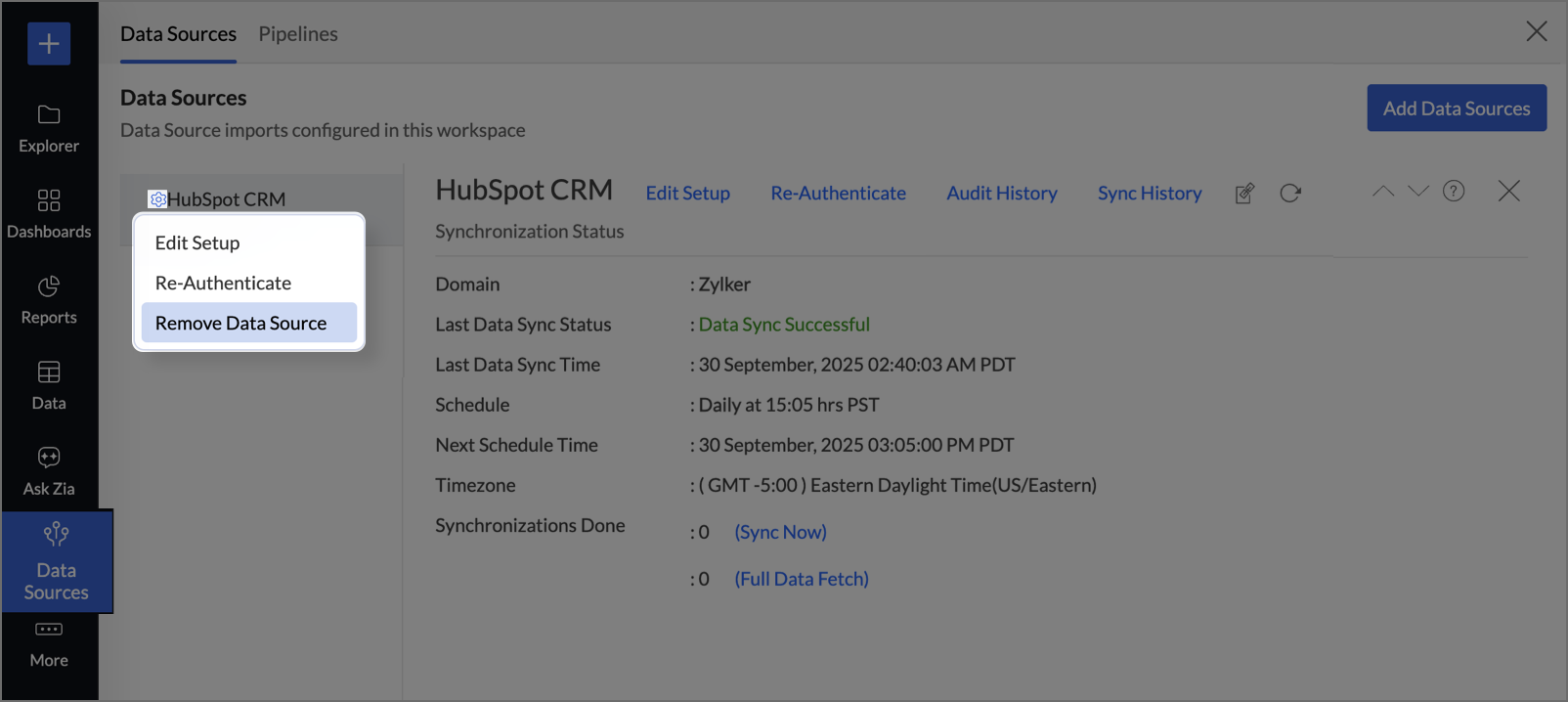Click the Add Data Sources button
The image size is (1568, 702).
pos(1456,109)
